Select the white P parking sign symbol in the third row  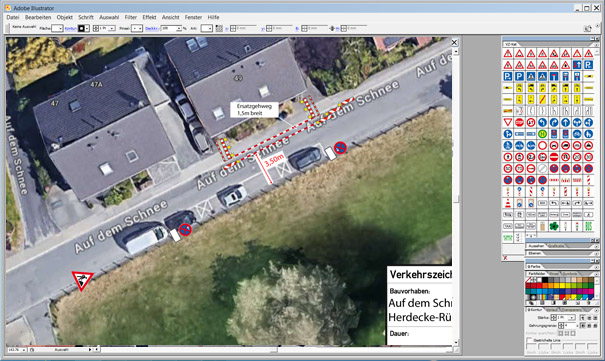[519, 76]
